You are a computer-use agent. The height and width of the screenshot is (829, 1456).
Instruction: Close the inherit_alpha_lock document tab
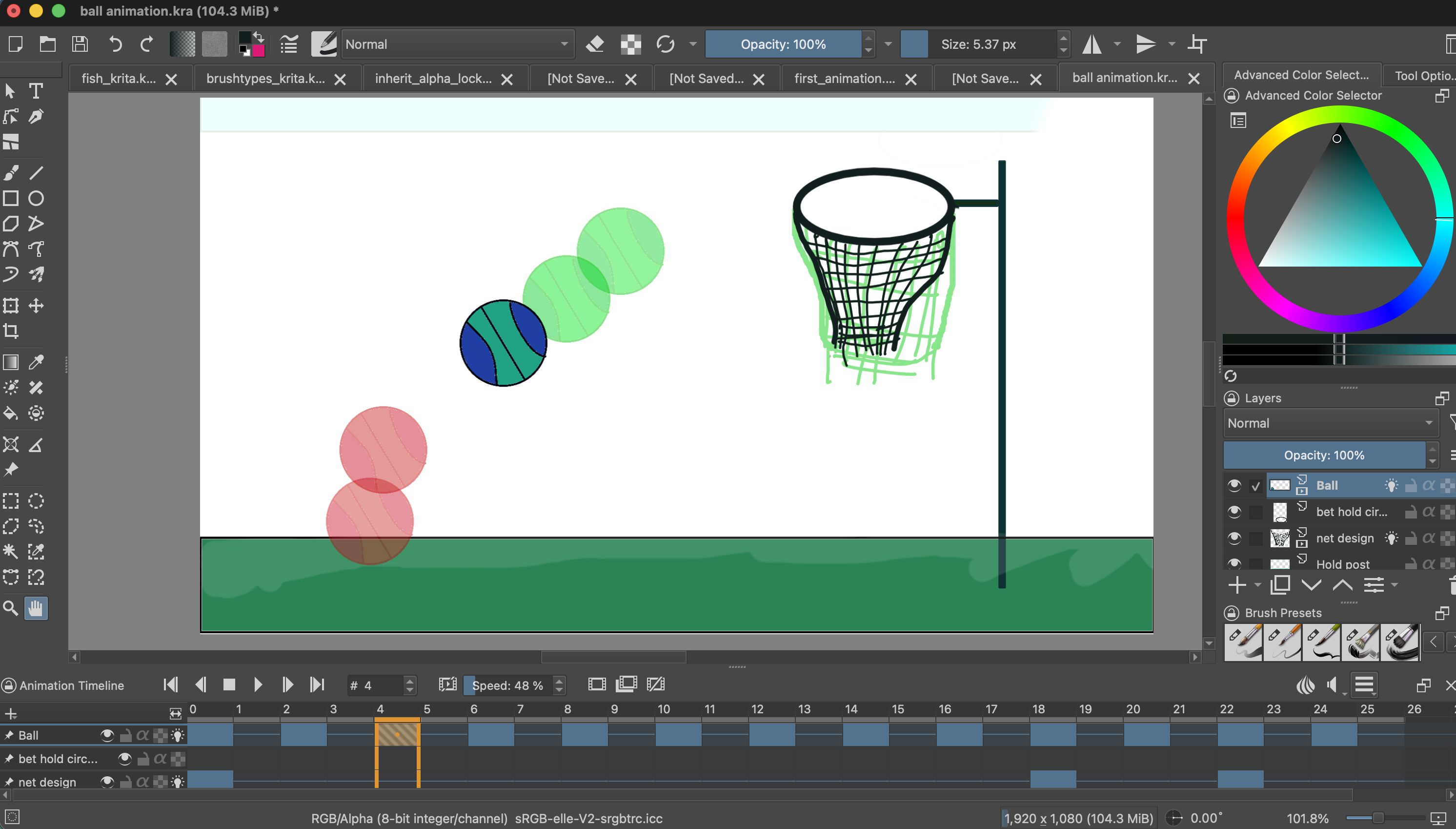click(x=507, y=79)
